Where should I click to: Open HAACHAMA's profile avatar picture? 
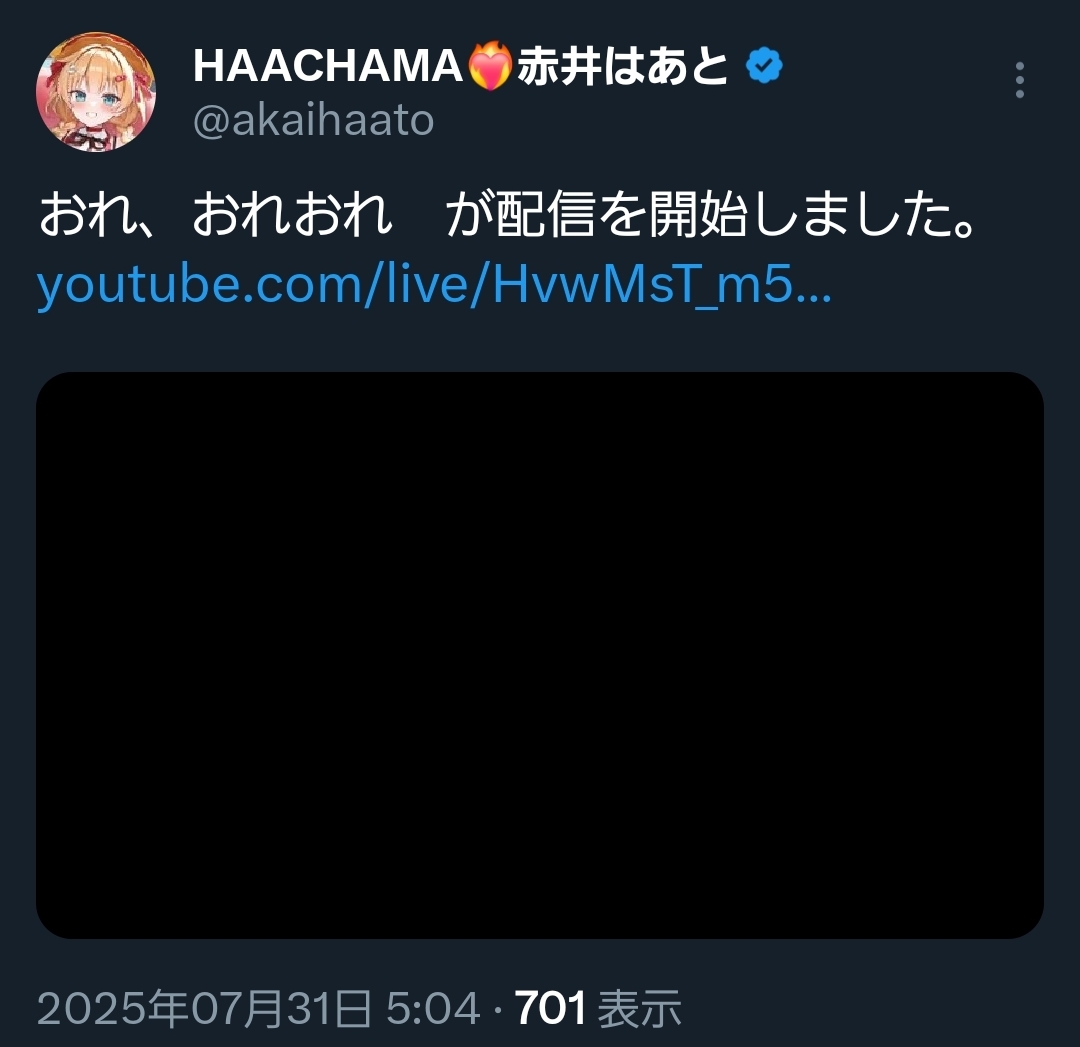pyautogui.click(x=96, y=92)
